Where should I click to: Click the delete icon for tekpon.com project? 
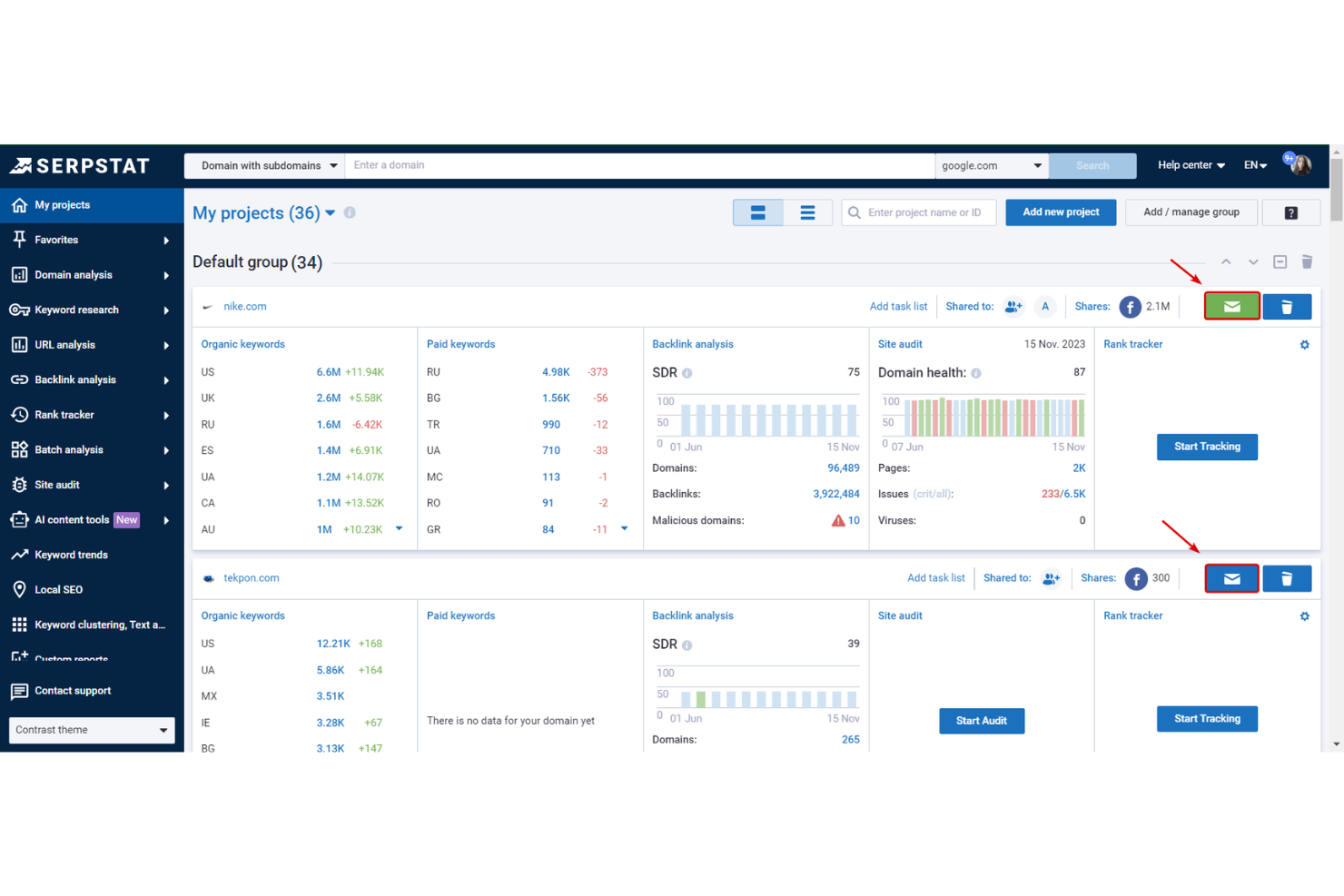pos(1287,578)
